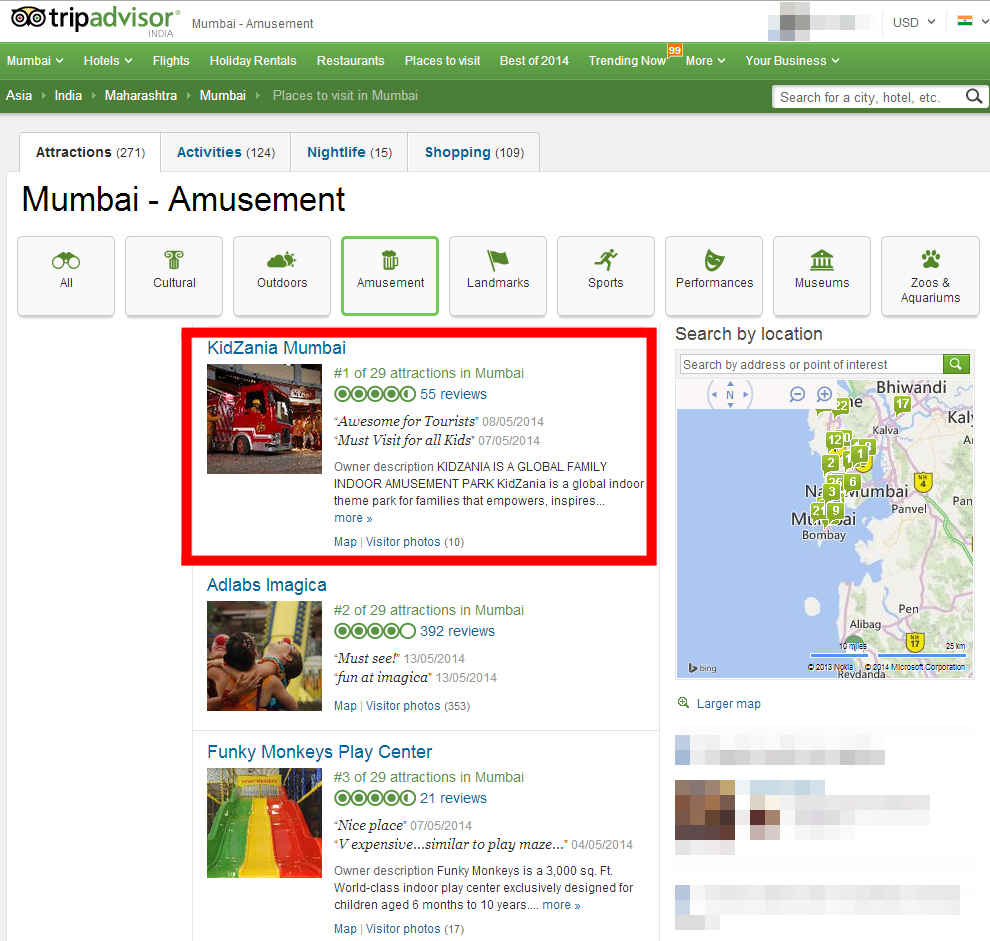The height and width of the screenshot is (941, 990).
Task: Zoom in on the map
Action: (824, 394)
